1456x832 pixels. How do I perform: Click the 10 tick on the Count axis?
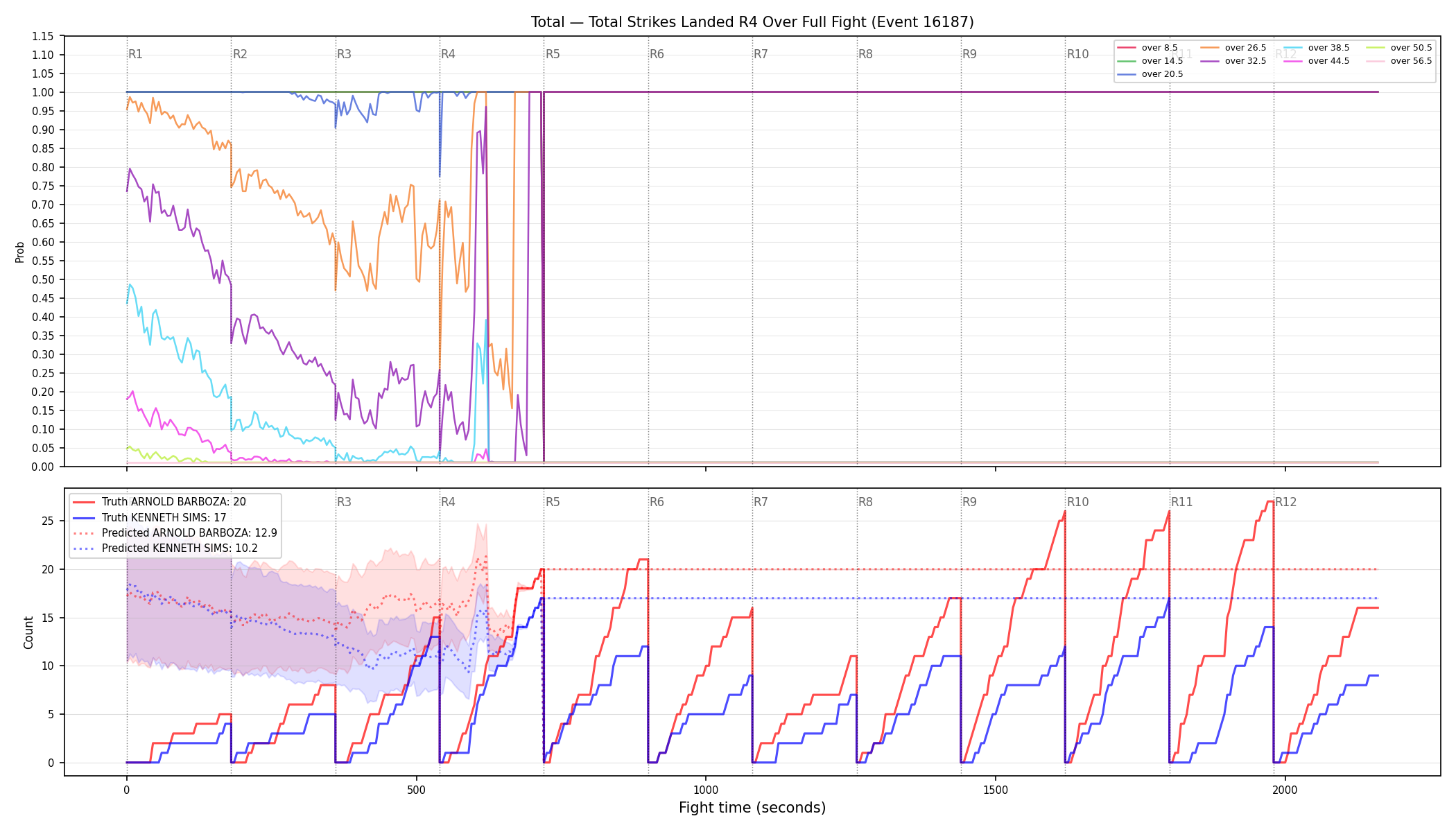48,666
